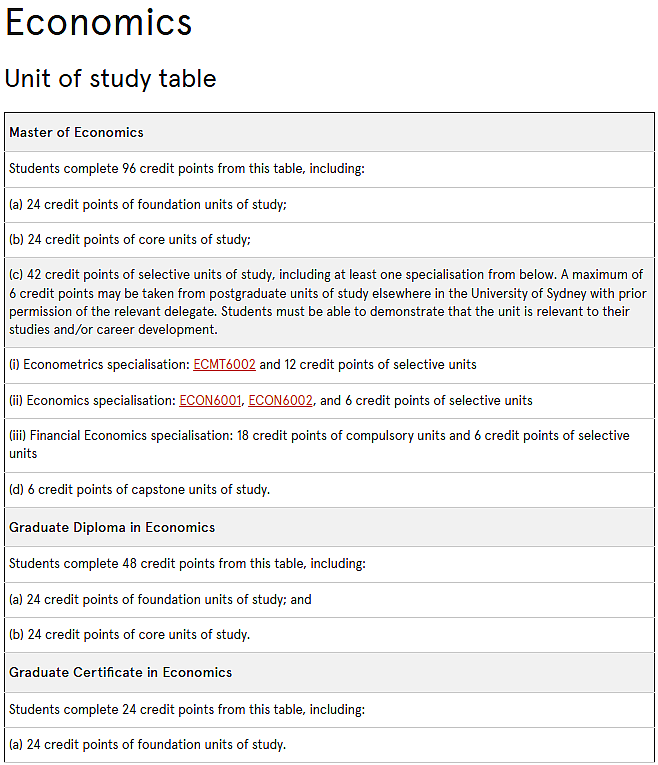Click the Economics page heading
The height and width of the screenshot is (765, 658).
(x=99, y=23)
